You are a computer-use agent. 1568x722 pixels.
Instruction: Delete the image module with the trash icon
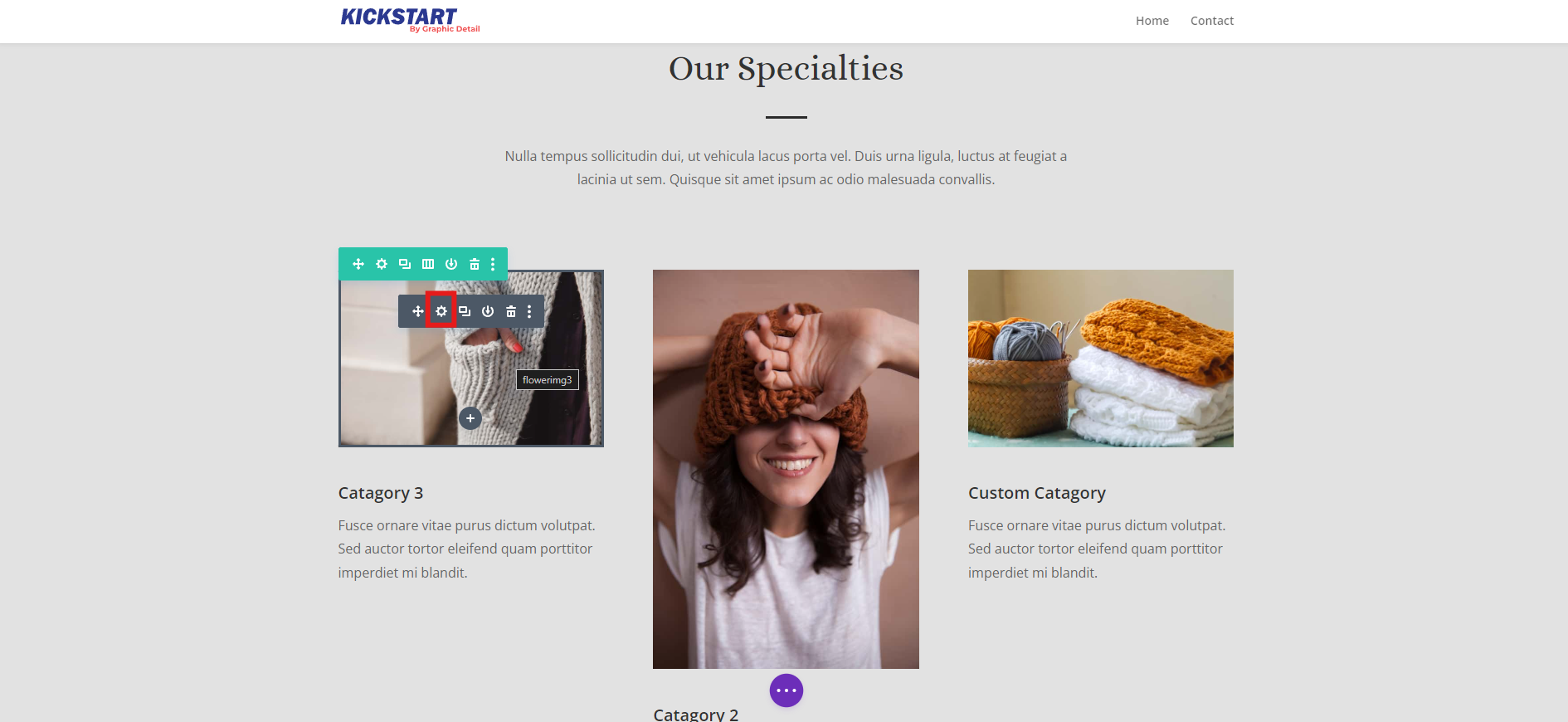[511, 311]
